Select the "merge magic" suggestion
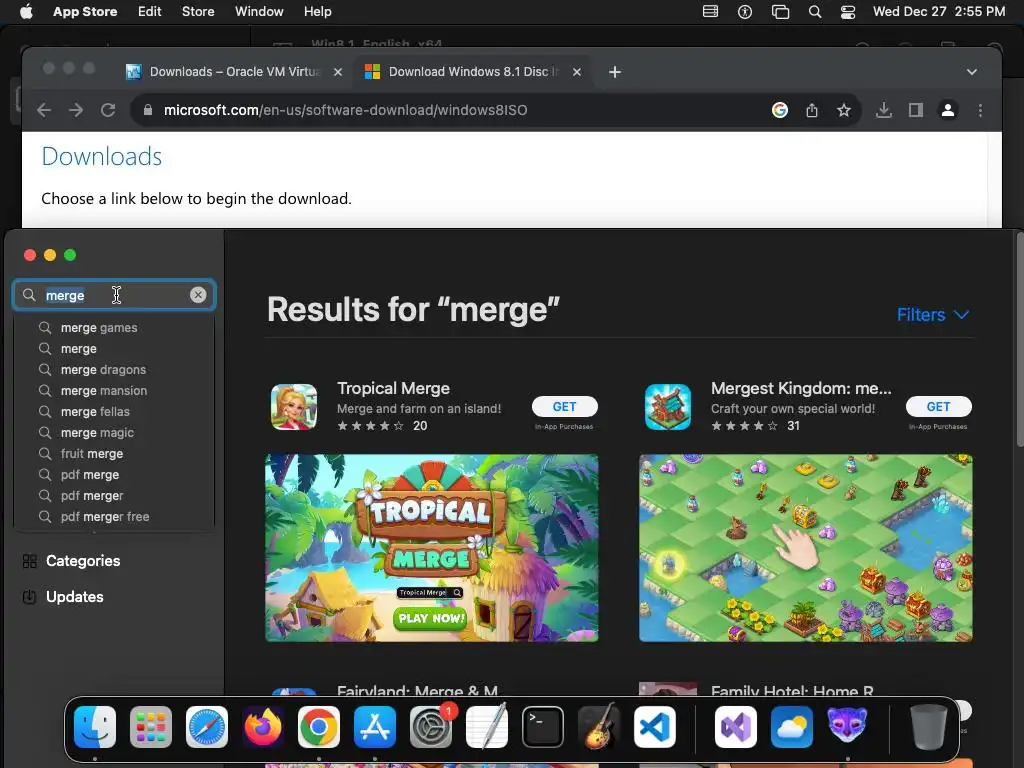This screenshot has width=1024, height=768. click(x=97, y=432)
